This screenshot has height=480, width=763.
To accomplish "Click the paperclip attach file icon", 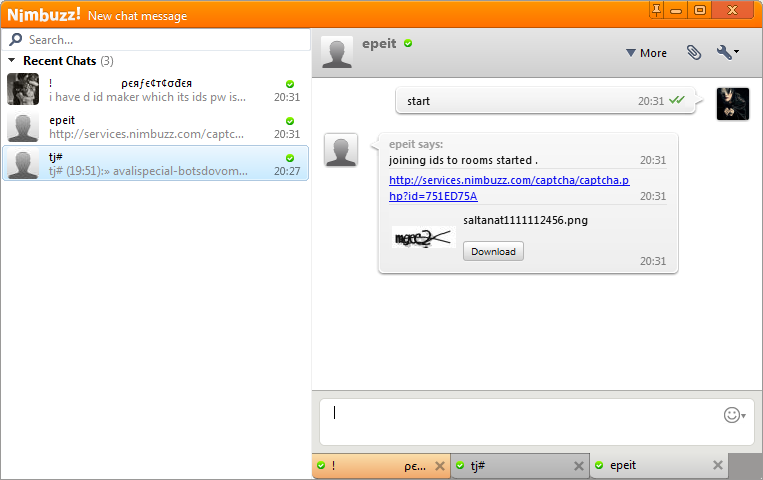I will pos(694,53).
